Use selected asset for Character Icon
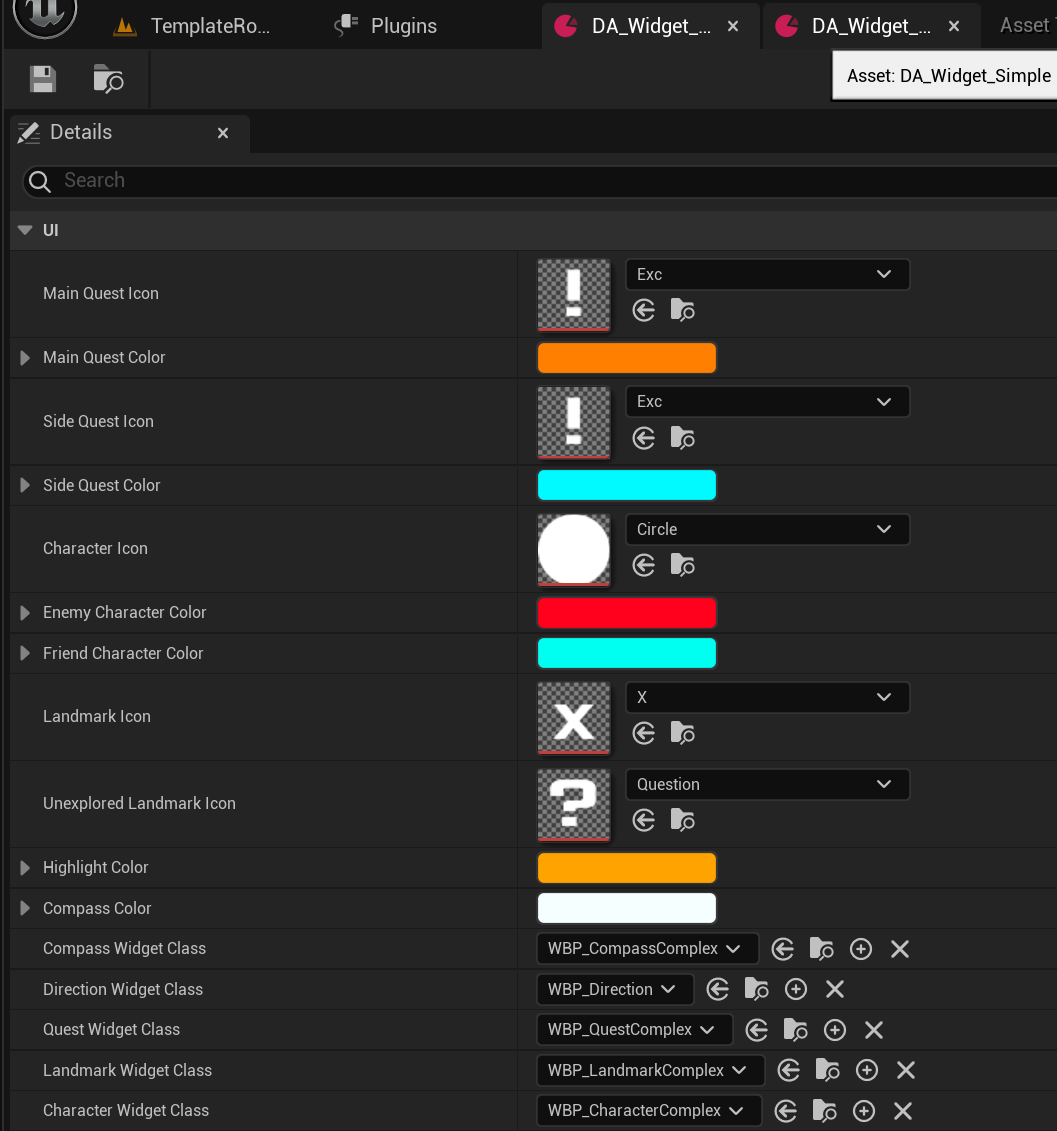The width and height of the screenshot is (1057, 1131). click(x=644, y=565)
